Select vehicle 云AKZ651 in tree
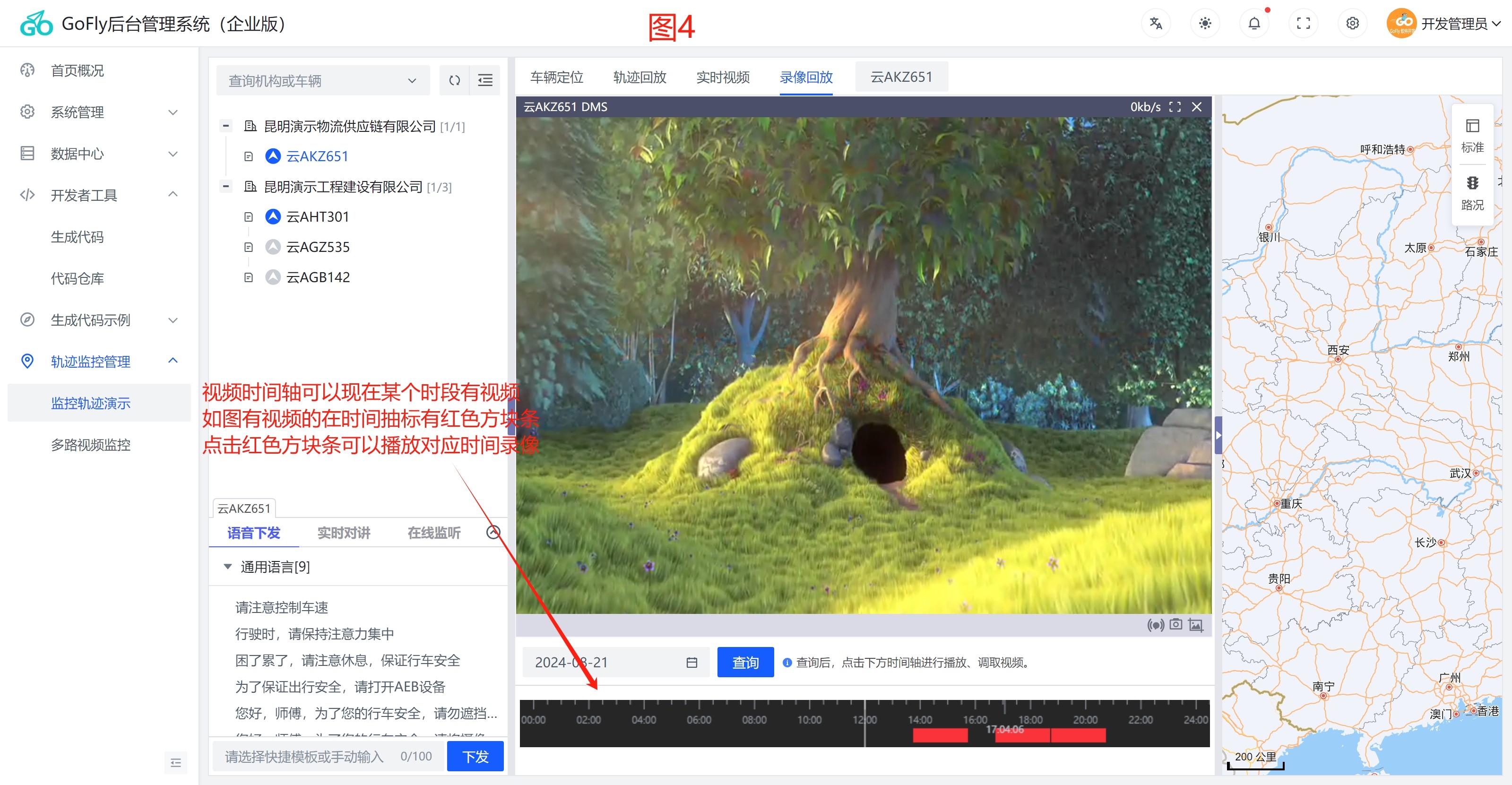Viewport: 1512px width, 785px height. (x=317, y=156)
